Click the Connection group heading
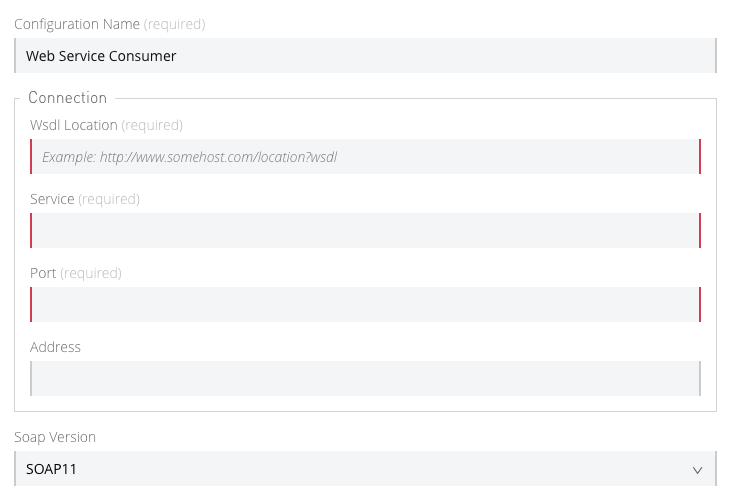This screenshot has height=504, width=739. [67, 98]
